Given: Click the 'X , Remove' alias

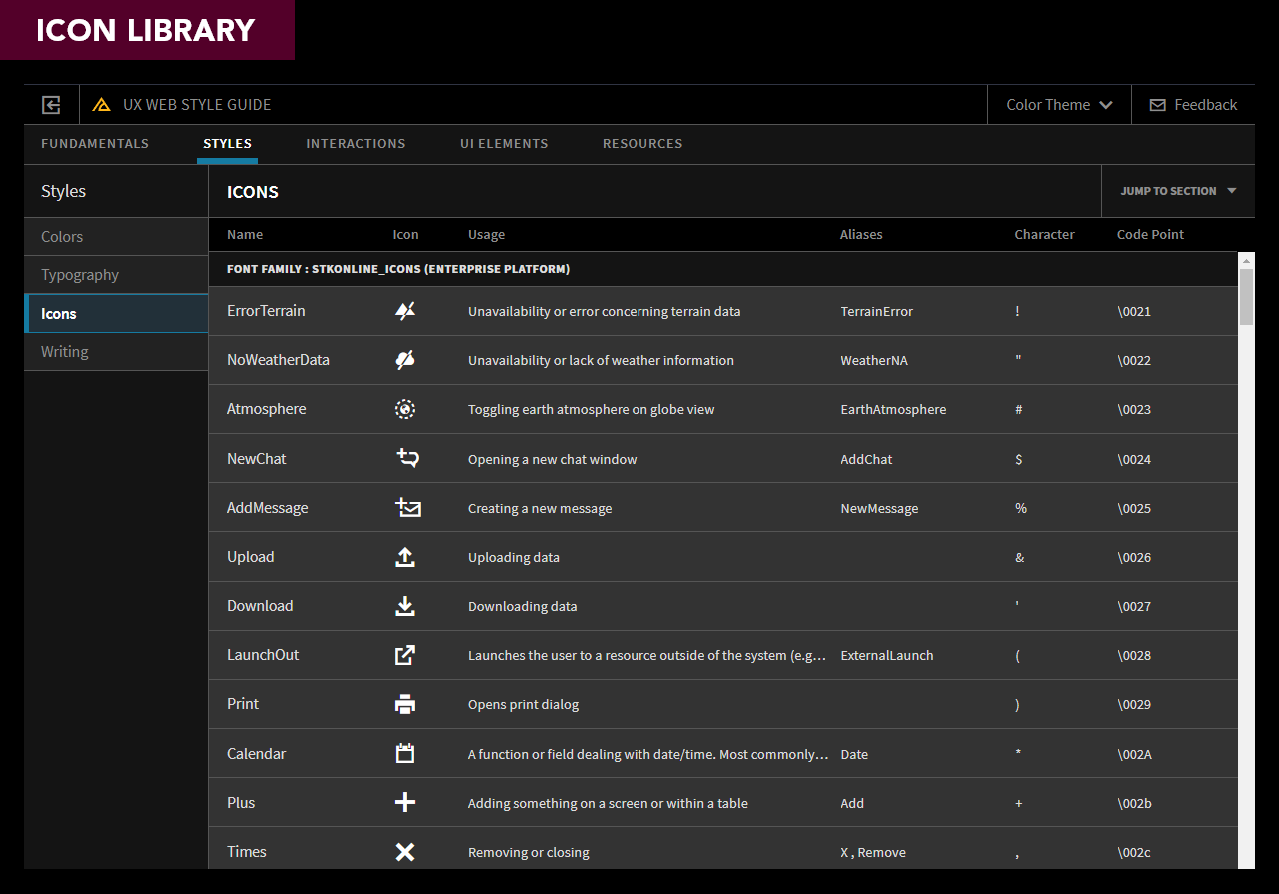Looking at the screenshot, I should point(873,852).
